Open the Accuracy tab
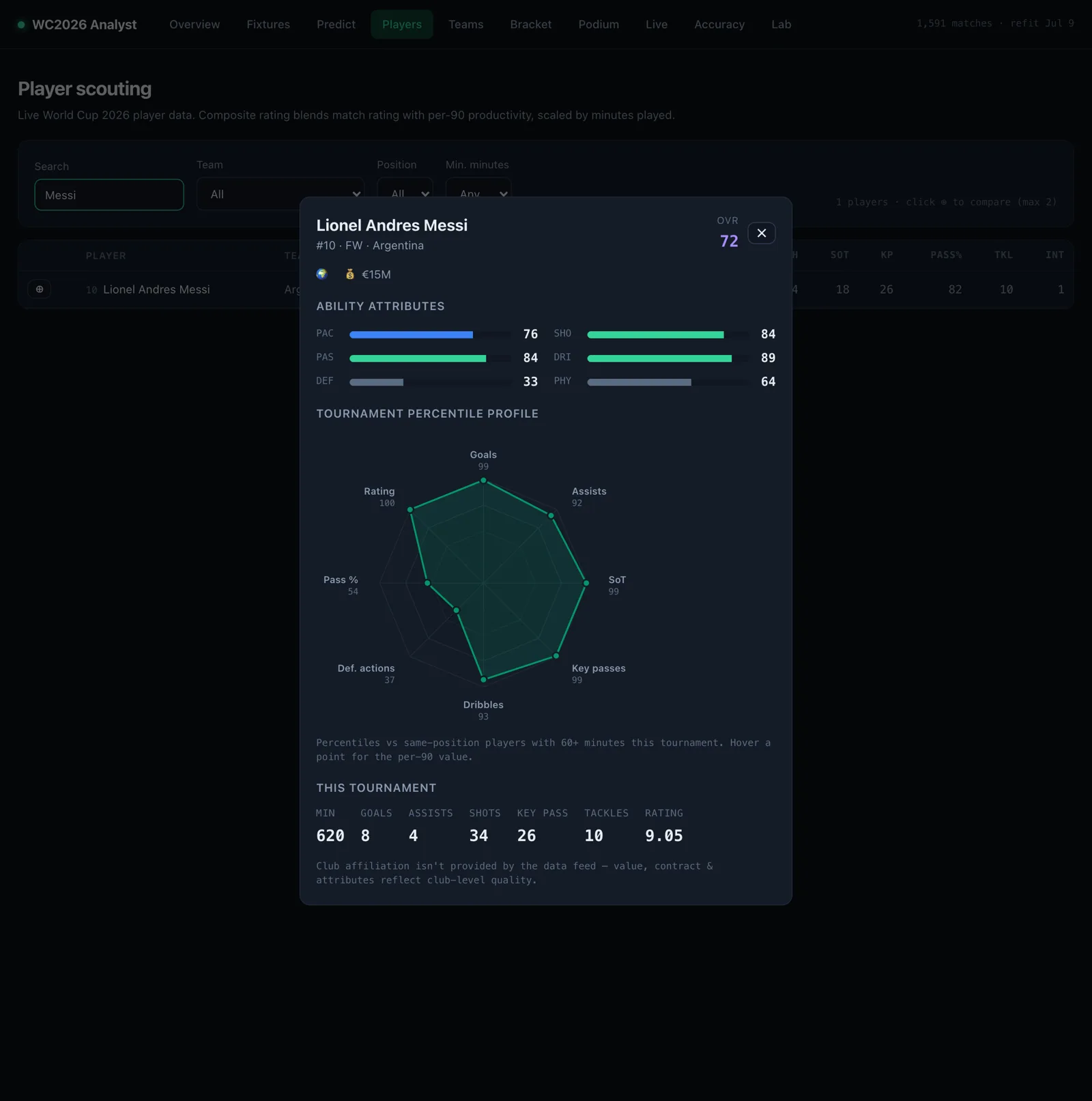This screenshot has height=1101, width=1092. [x=719, y=25]
